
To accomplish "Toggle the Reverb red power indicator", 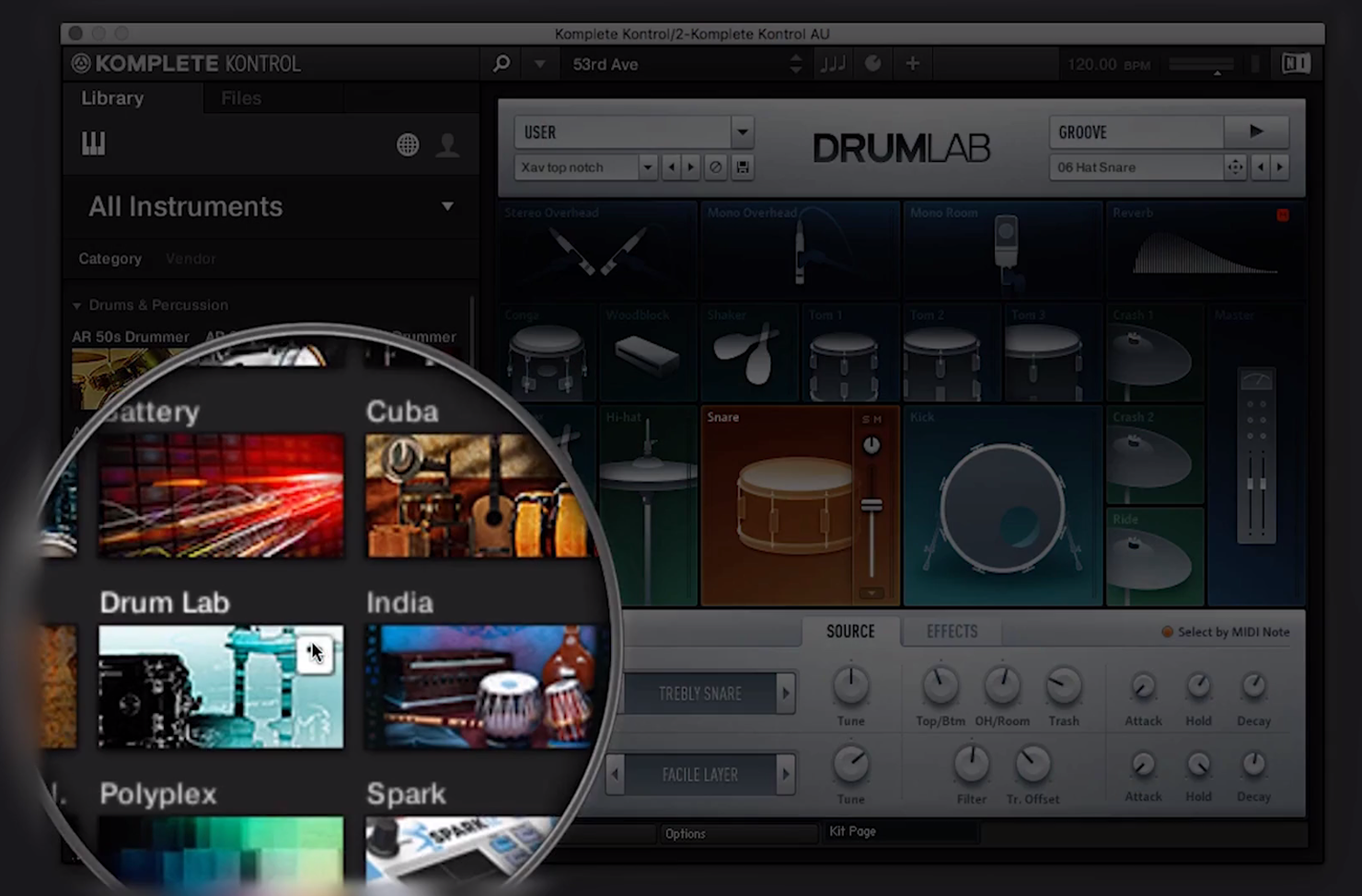I will [x=1283, y=215].
